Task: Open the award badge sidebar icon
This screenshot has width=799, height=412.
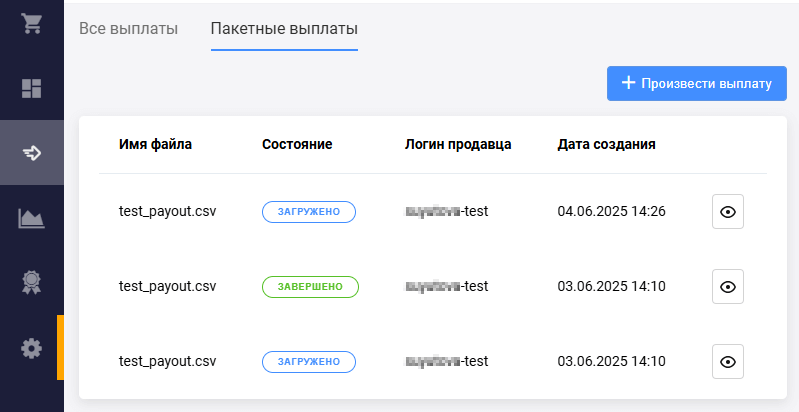Action: click(31, 283)
